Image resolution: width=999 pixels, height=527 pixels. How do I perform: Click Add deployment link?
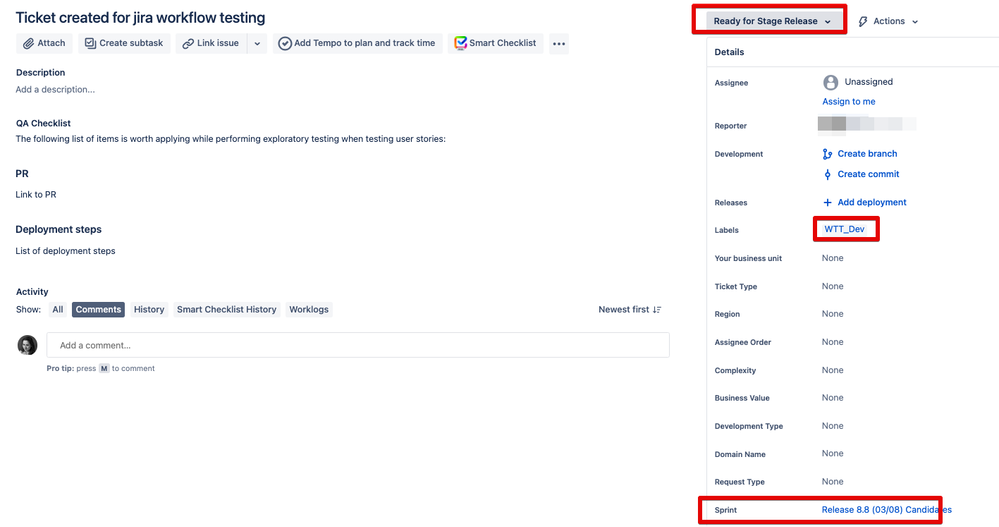pyautogui.click(x=872, y=202)
